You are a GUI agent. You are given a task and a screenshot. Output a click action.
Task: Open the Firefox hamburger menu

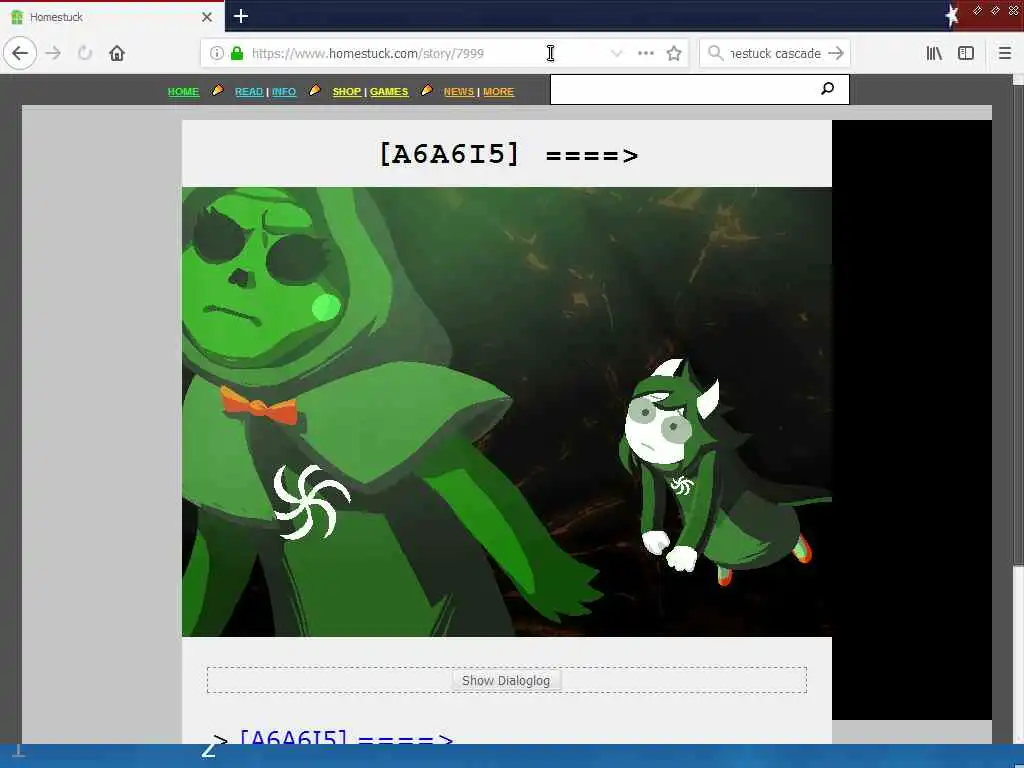pyautogui.click(x=1004, y=54)
